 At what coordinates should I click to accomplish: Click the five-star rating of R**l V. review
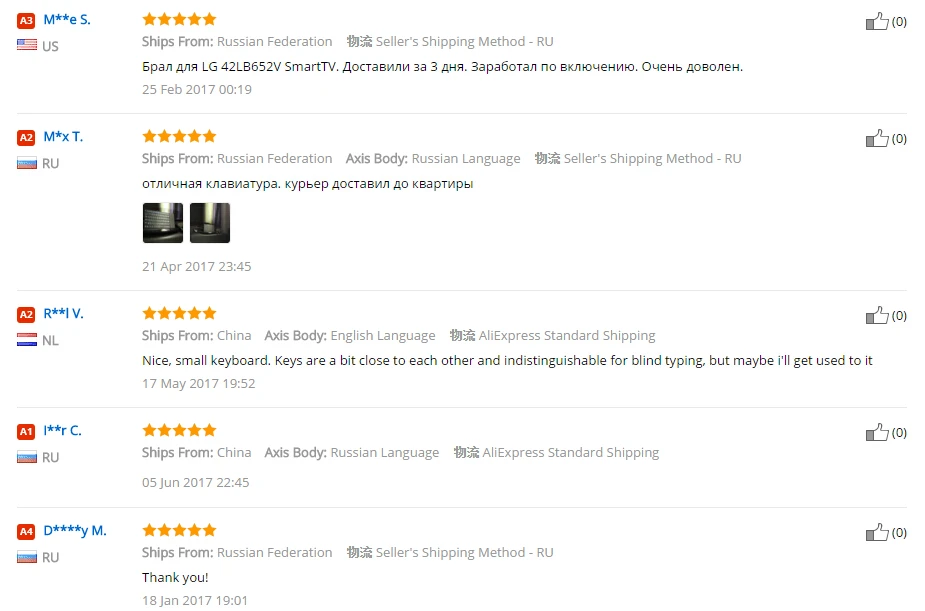[179, 313]
